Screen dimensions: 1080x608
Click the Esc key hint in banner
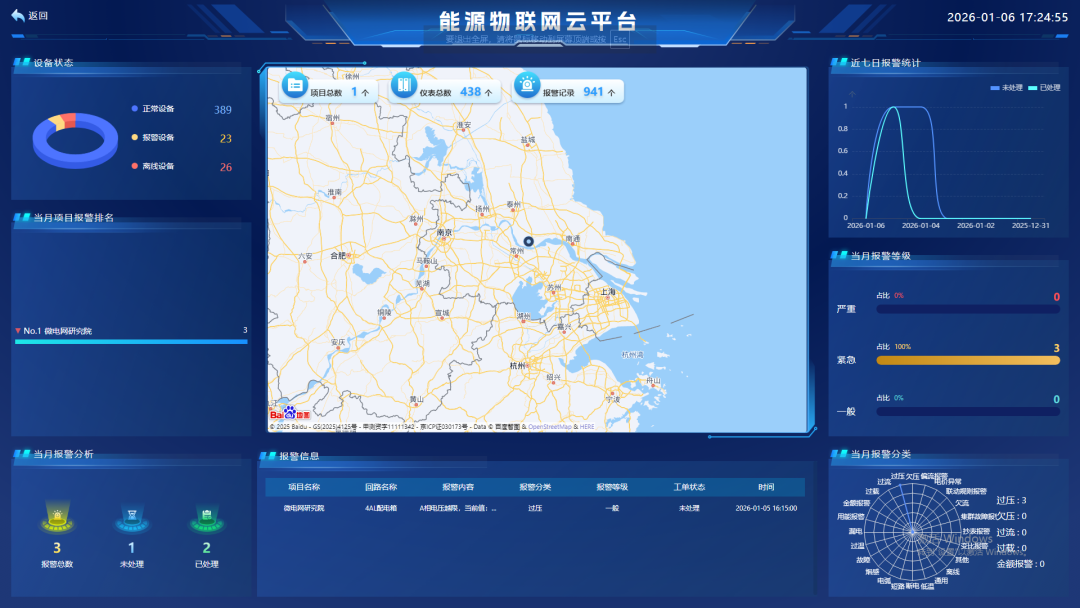pos(619,39)
